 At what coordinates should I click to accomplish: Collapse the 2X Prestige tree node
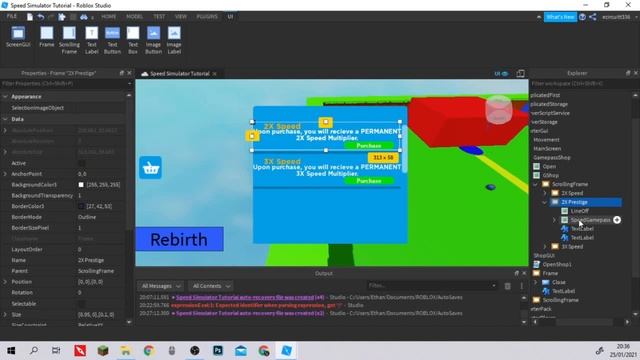(x=545, y=202)
